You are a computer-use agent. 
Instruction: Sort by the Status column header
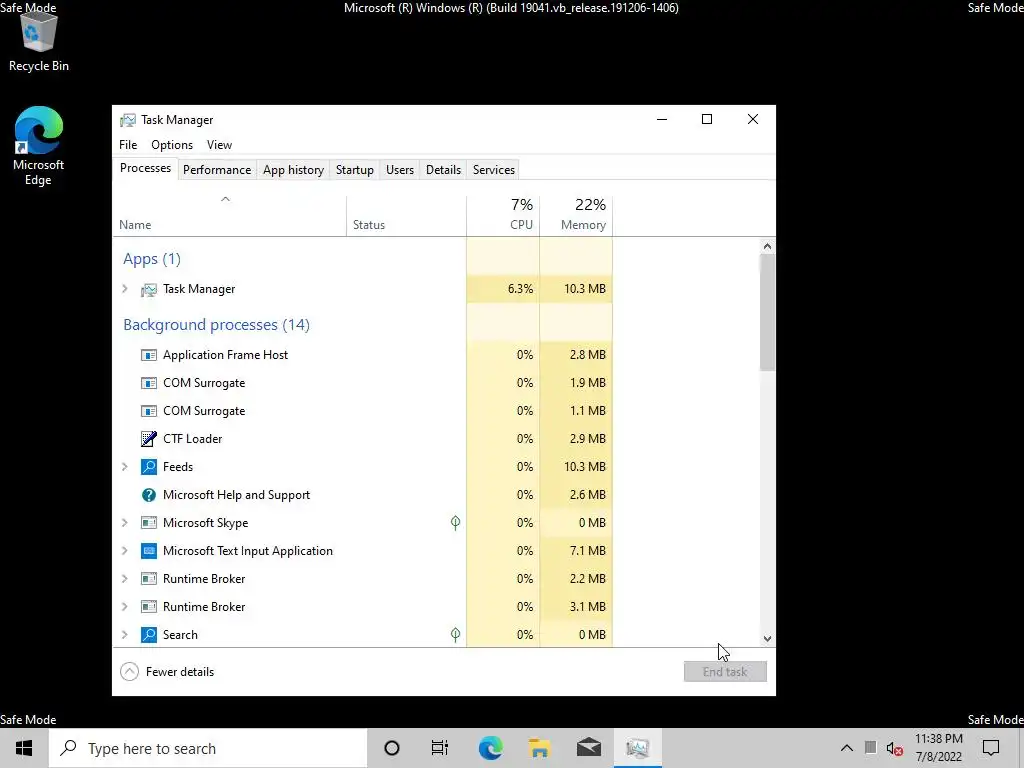406,216
